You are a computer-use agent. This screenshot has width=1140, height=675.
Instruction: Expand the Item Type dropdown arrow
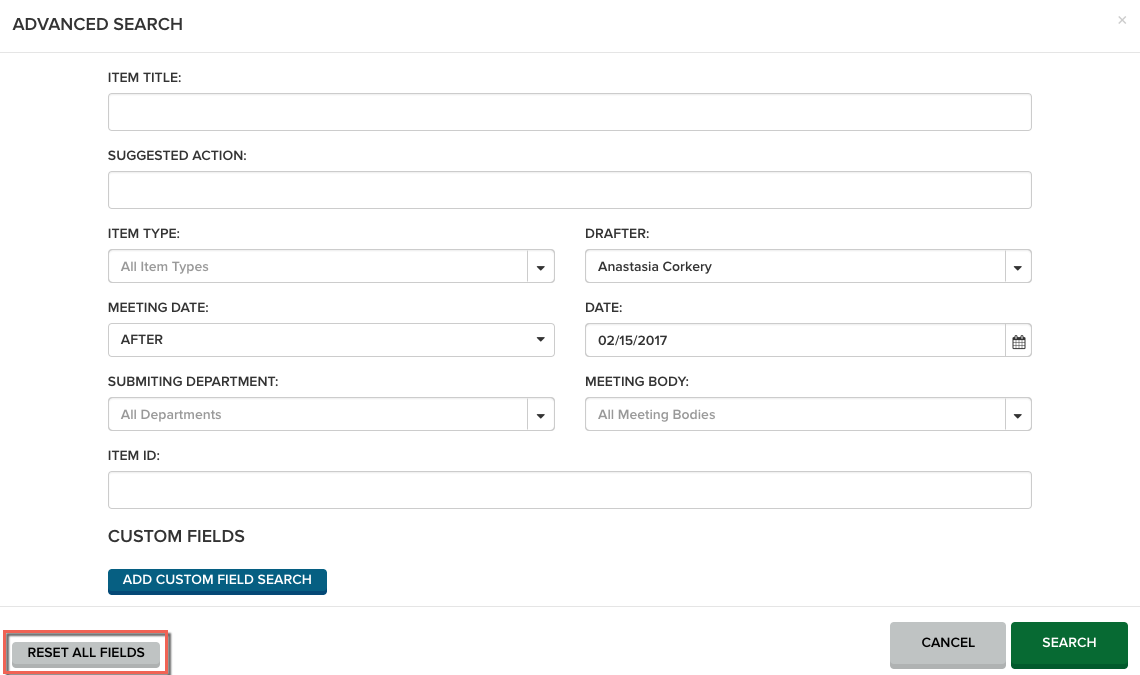pyautogui.click(x=541, y=267)
